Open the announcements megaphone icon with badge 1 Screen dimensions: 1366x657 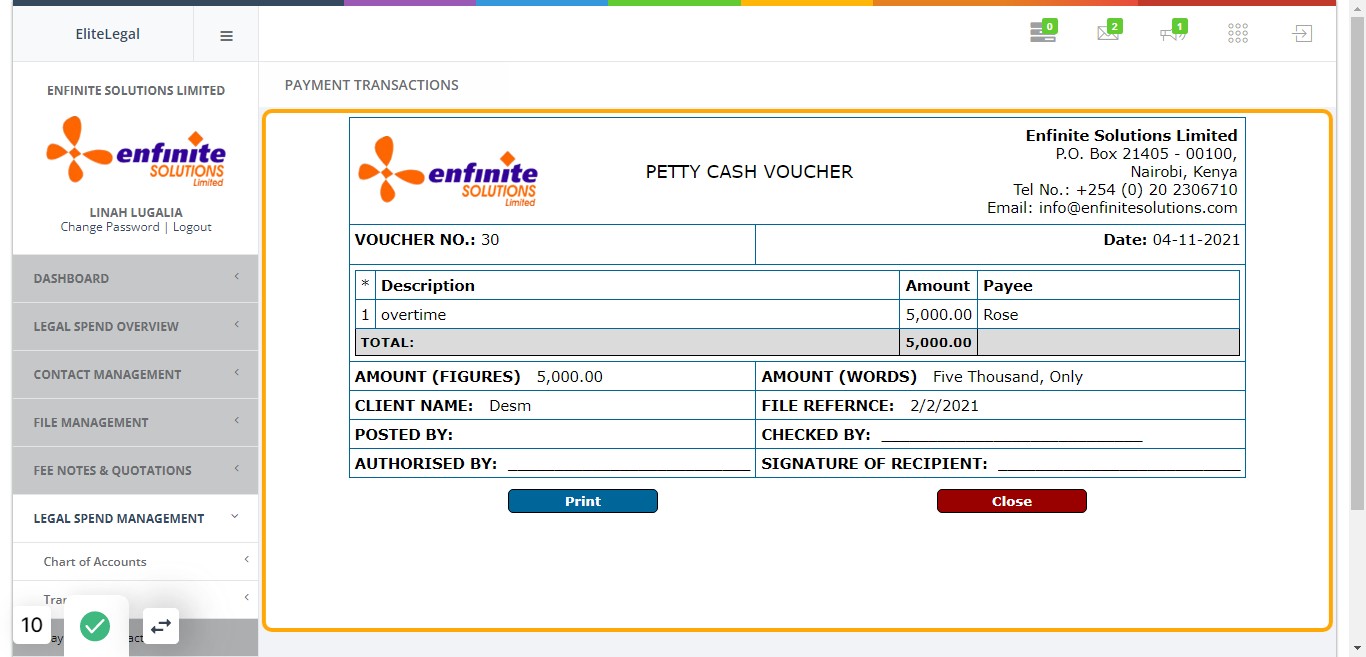point(1173,32)
